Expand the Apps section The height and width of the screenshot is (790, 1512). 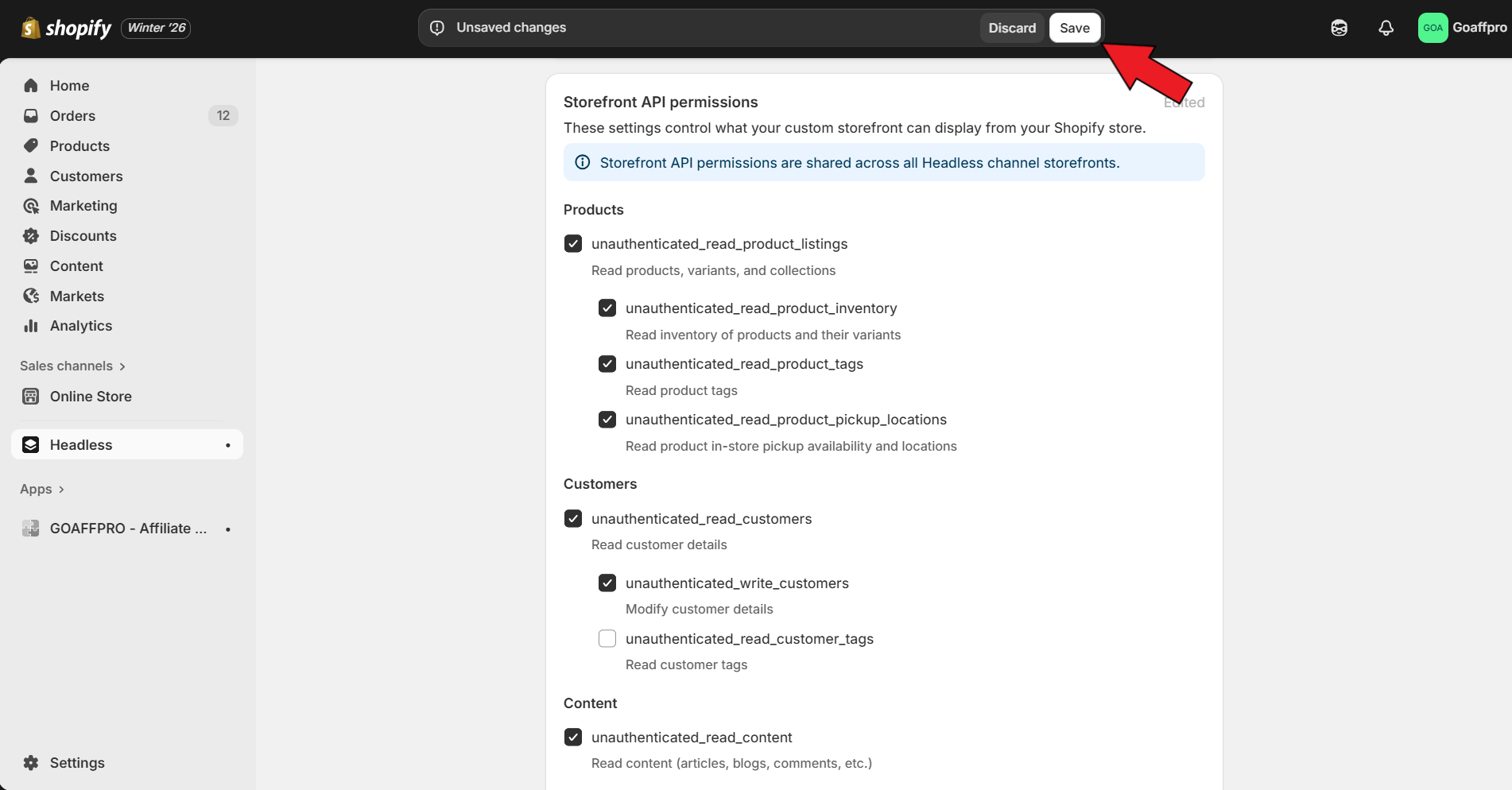(42, 490)
